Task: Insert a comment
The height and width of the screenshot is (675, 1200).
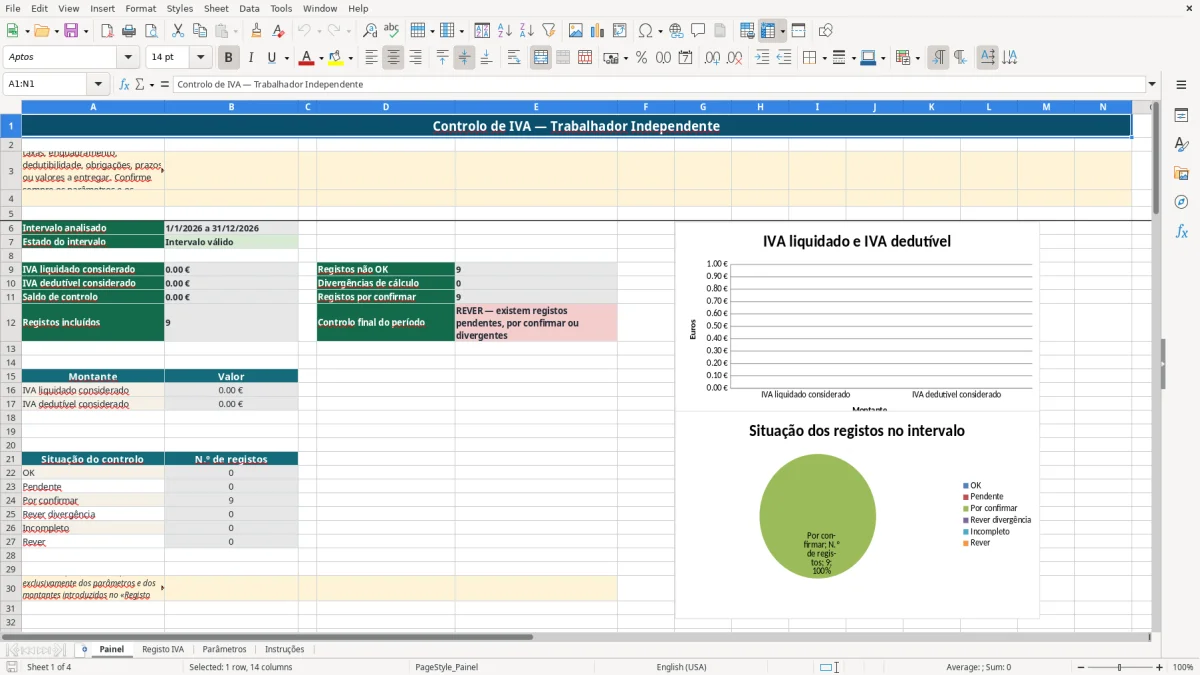Action: pos(698,31)
